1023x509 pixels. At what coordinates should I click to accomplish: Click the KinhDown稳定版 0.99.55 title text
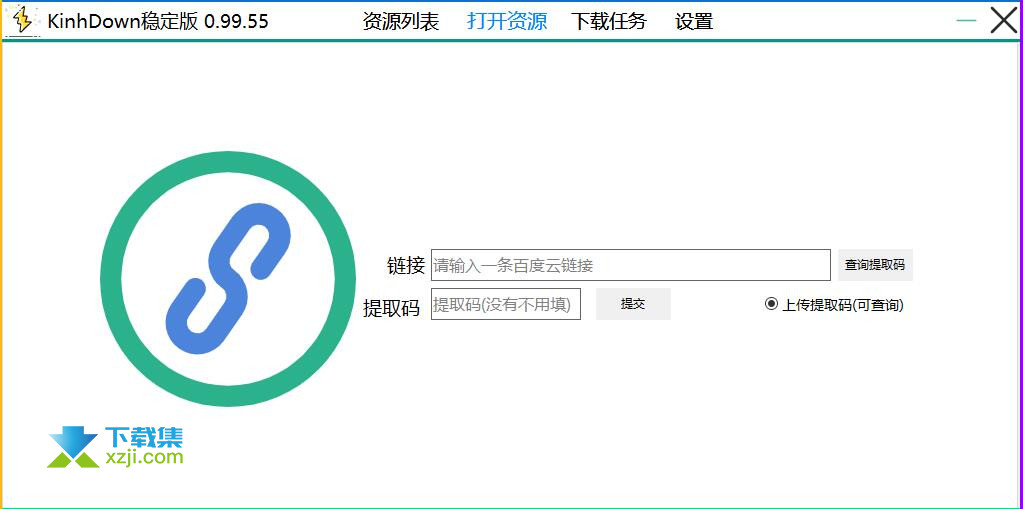(158, 22)
